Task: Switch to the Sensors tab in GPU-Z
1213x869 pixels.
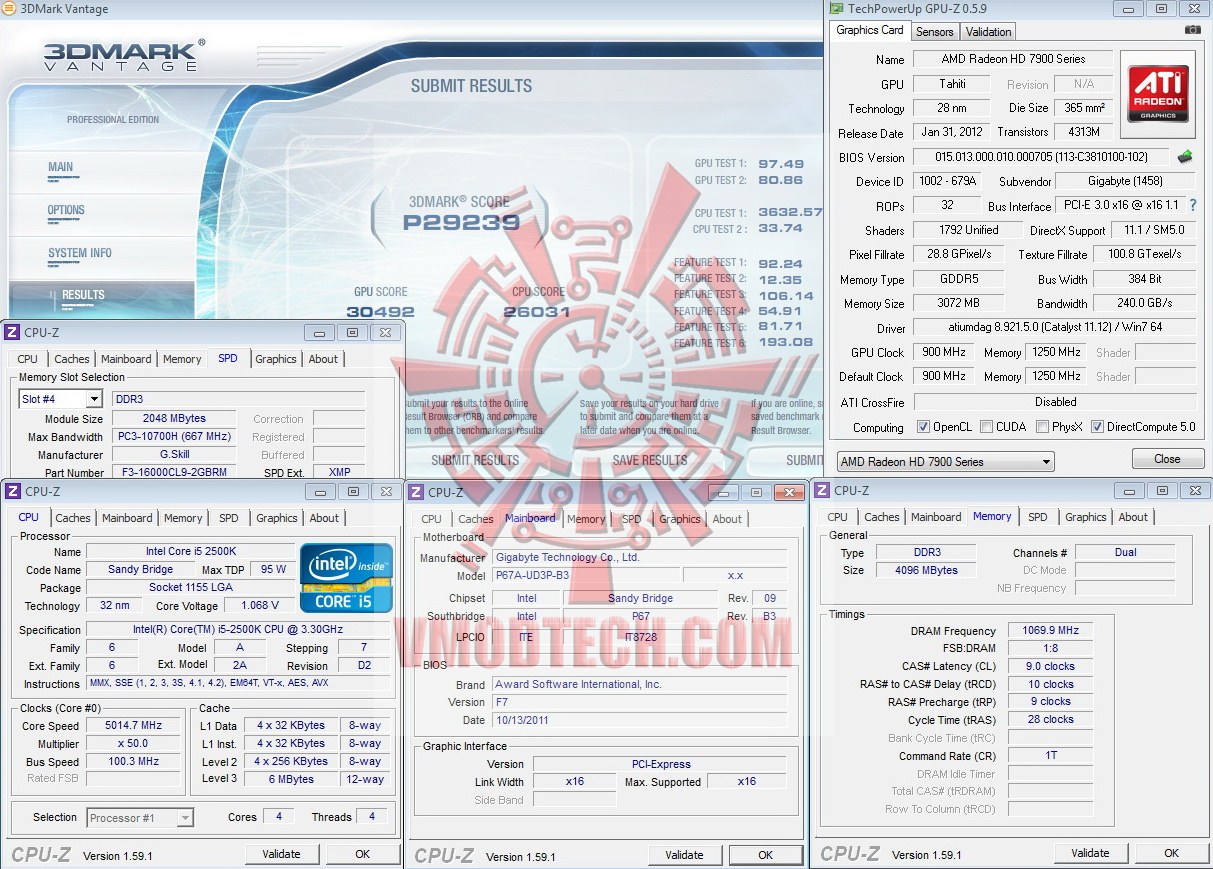Action: pyautogui.click(x=935, y=31)
